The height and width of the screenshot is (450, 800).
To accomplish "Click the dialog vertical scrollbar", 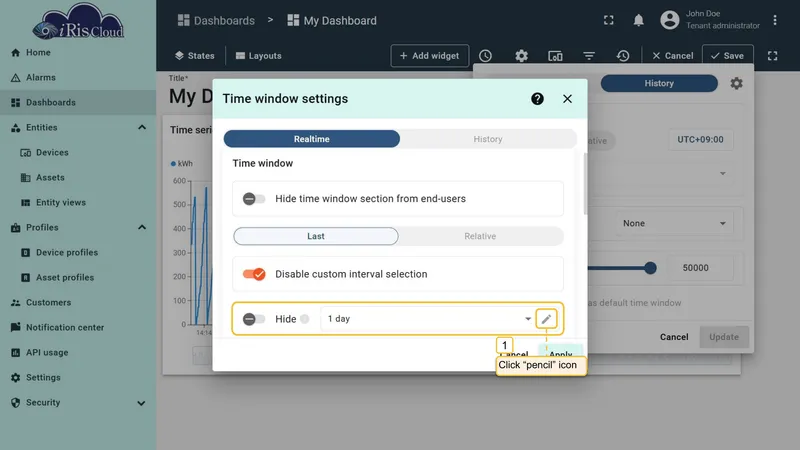I will point(585,184).
